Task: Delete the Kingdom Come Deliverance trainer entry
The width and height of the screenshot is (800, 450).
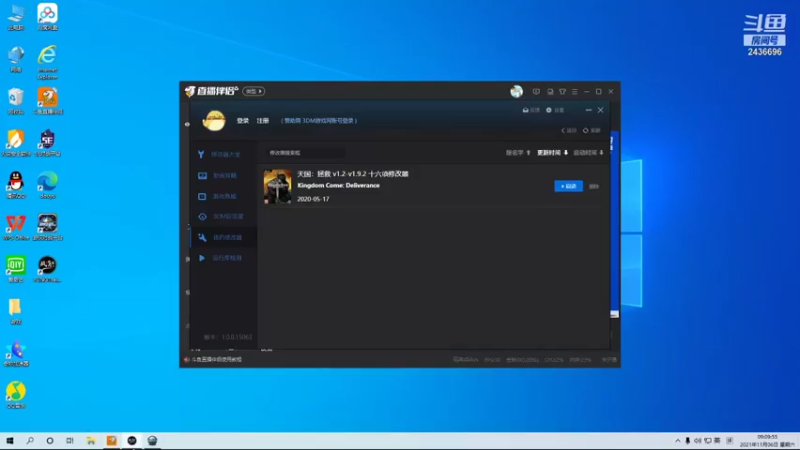Action: coord(594,187)
